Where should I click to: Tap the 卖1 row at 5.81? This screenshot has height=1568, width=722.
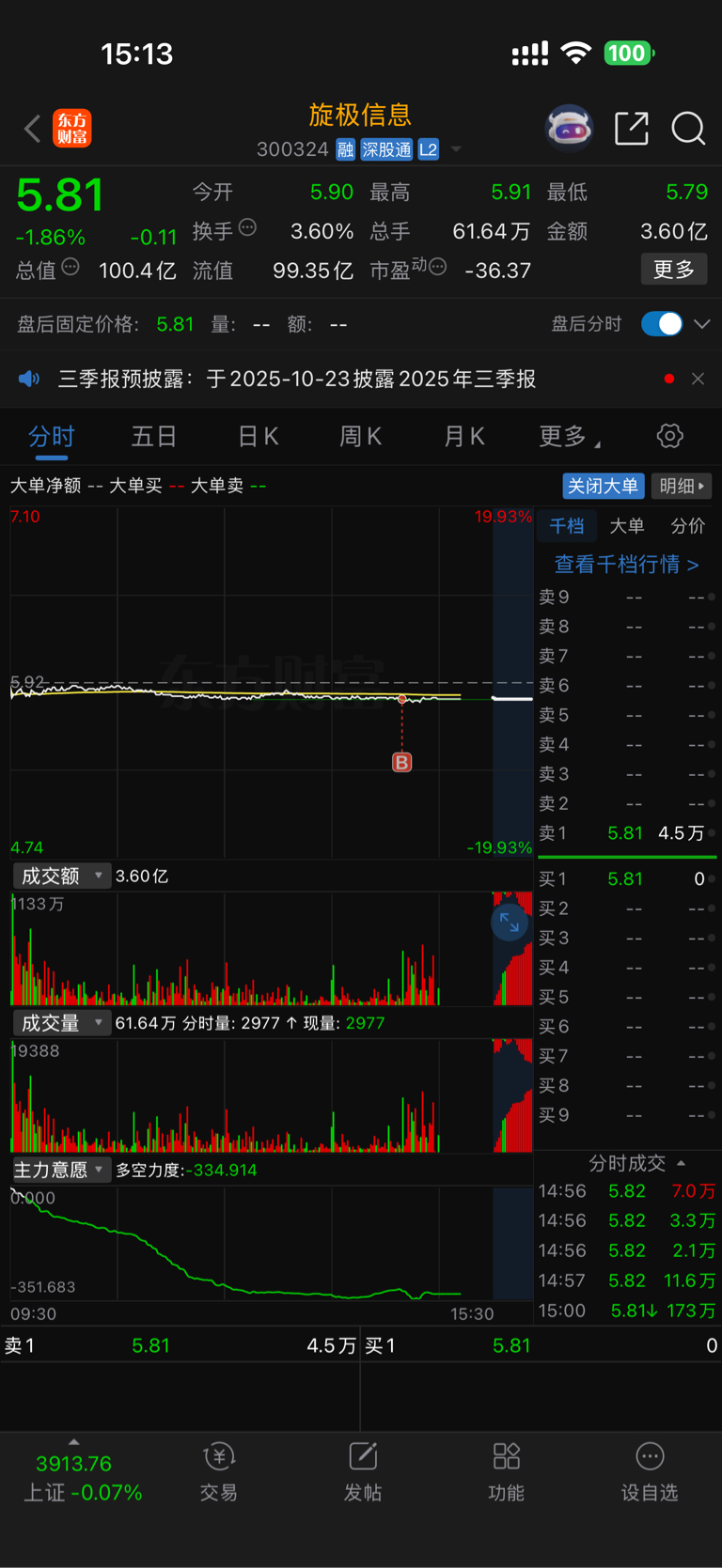click(627, 833)
